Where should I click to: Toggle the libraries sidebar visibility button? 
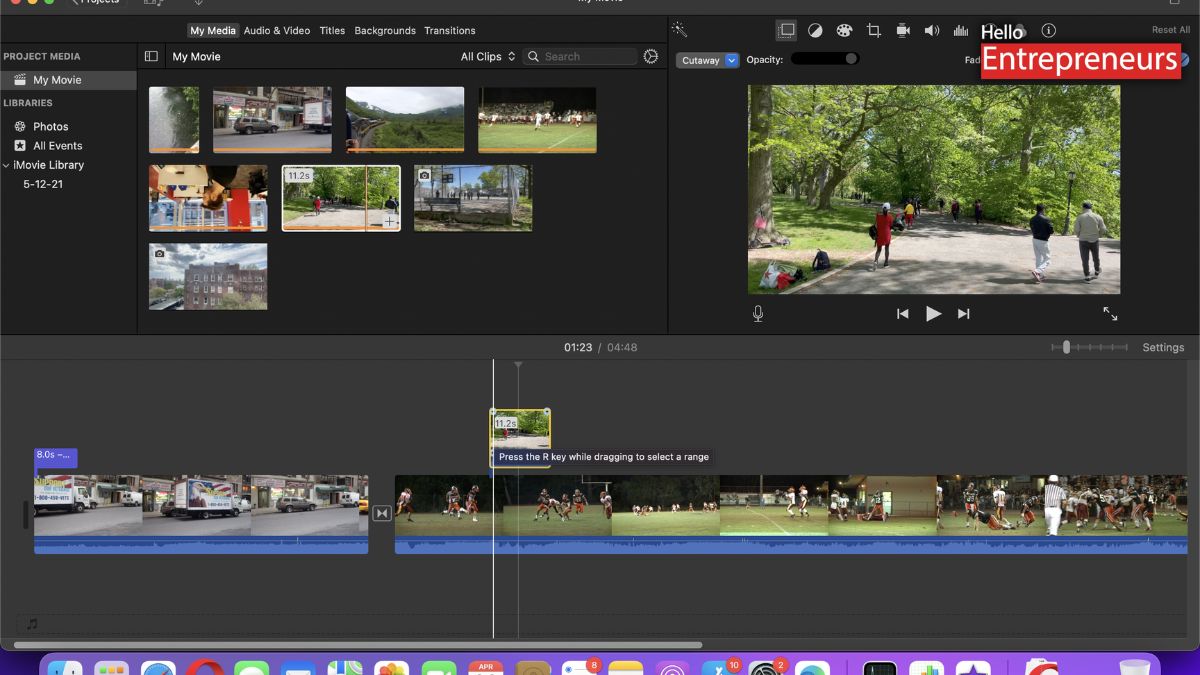pyautogui.click(x=151, y=57)
